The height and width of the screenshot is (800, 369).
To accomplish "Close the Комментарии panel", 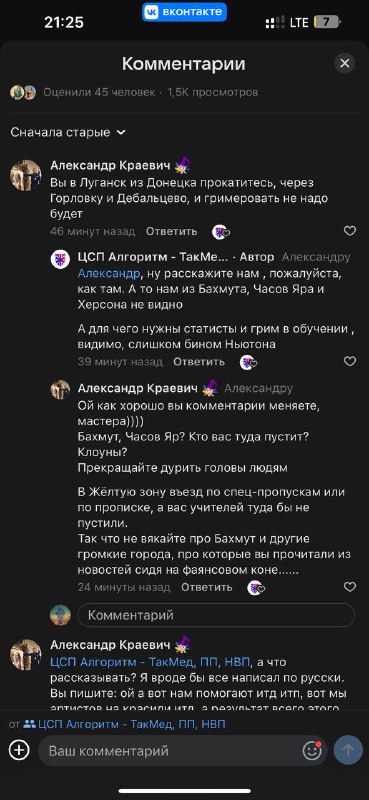I will pyautogui.click(x=345, y=63).
